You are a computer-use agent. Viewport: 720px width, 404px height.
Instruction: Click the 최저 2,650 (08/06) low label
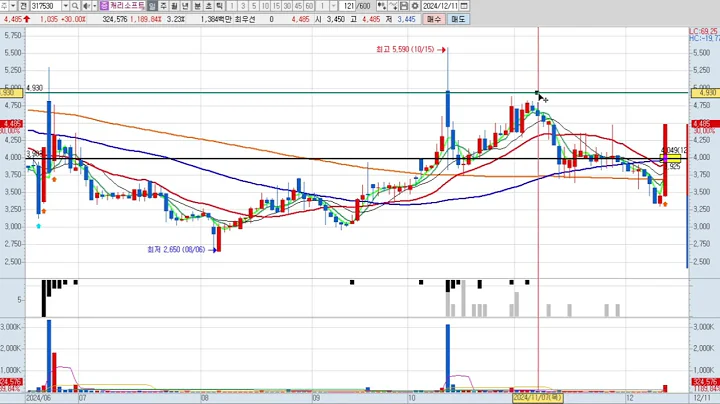[x=176, y=250]
